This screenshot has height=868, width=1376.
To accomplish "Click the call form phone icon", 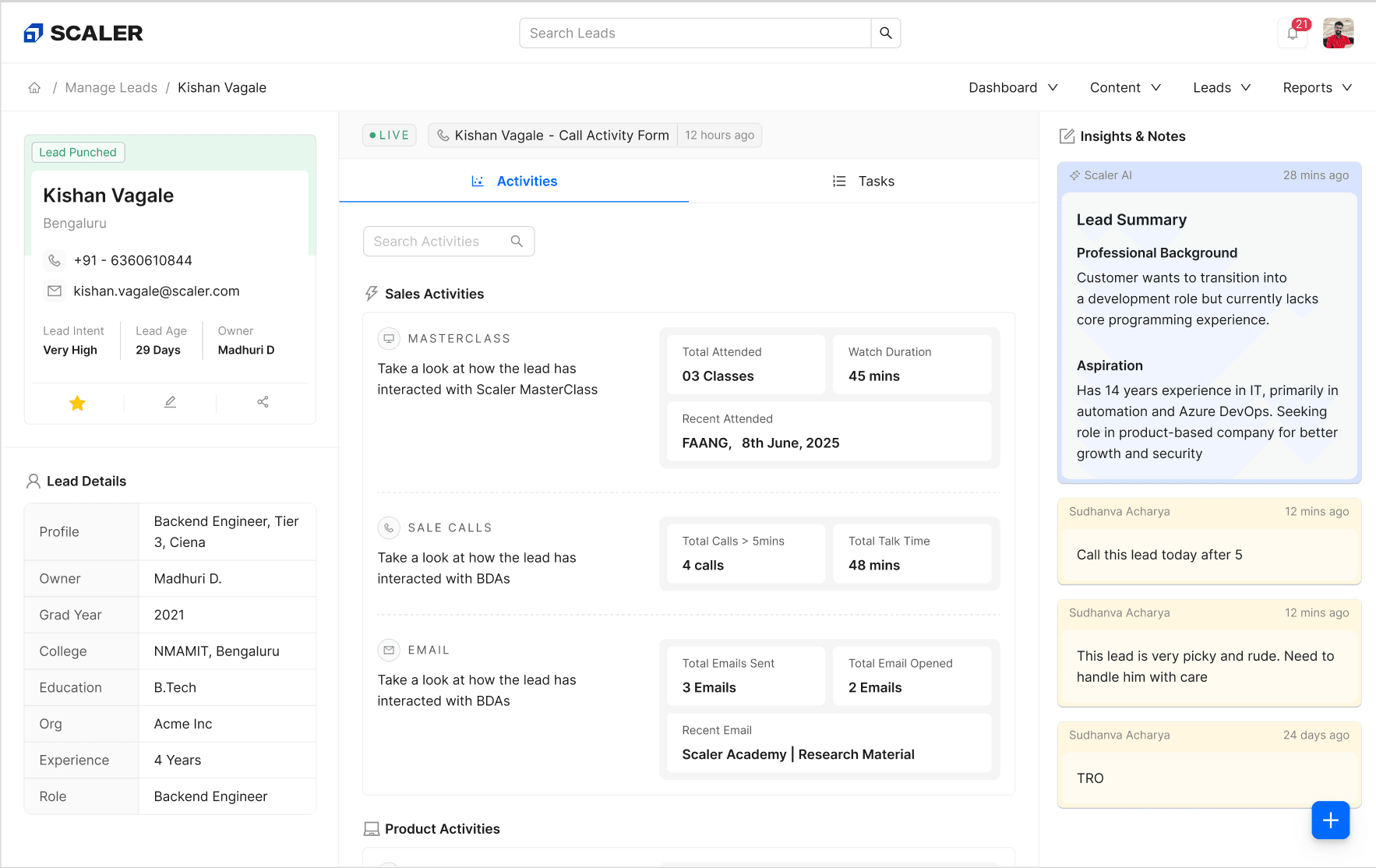I will 443,135.
